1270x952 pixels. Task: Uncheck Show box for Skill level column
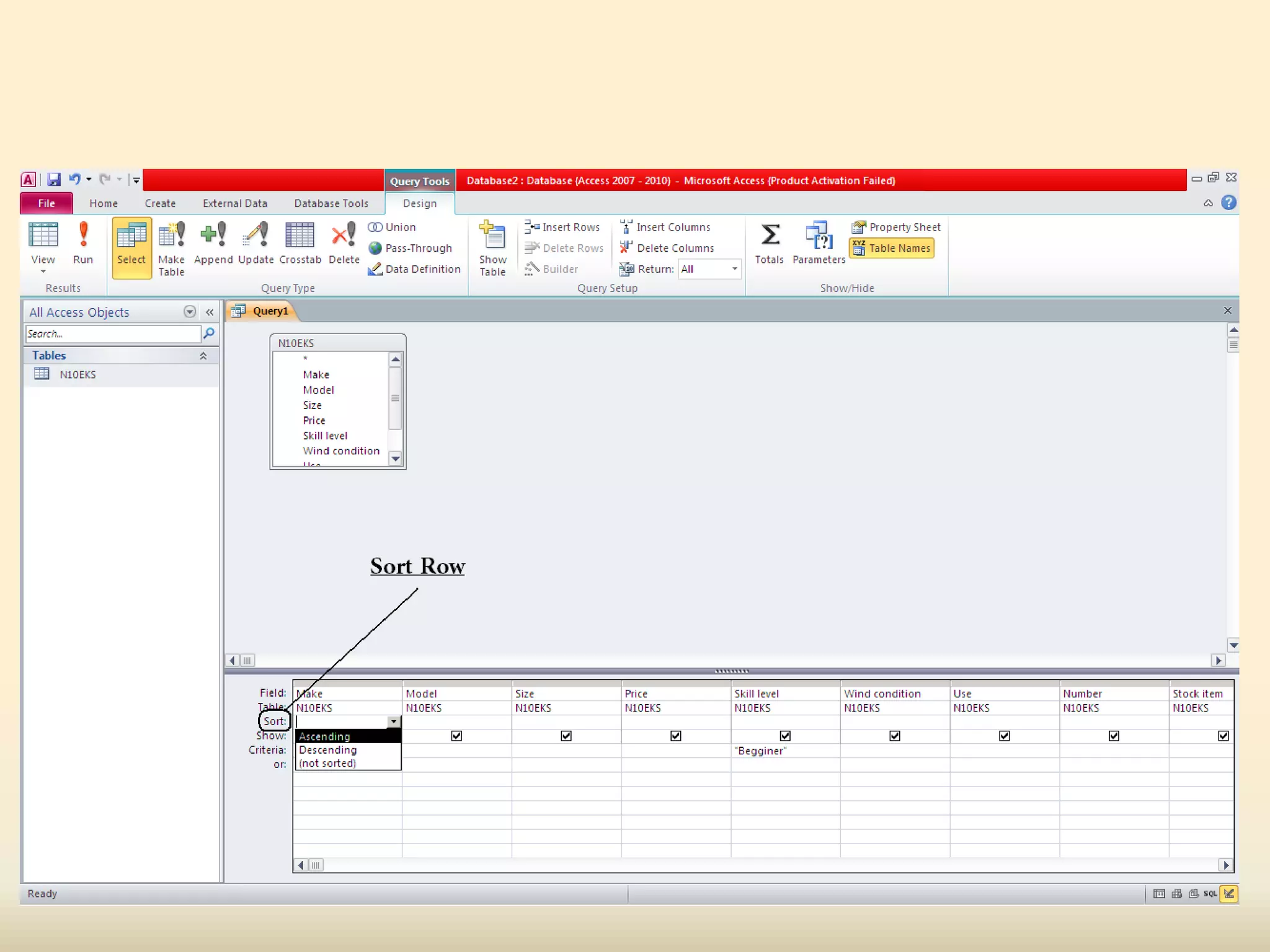click(x=785, y=736)
